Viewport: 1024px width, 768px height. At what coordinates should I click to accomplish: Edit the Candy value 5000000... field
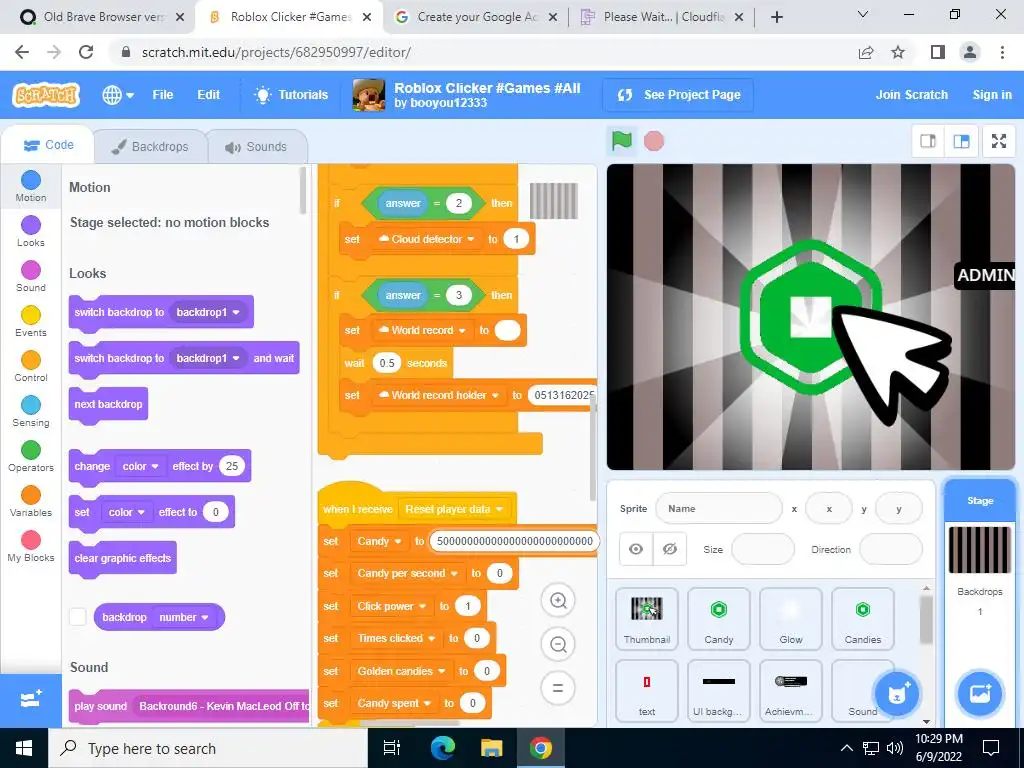pyautogui.click(x=514, y=541)
